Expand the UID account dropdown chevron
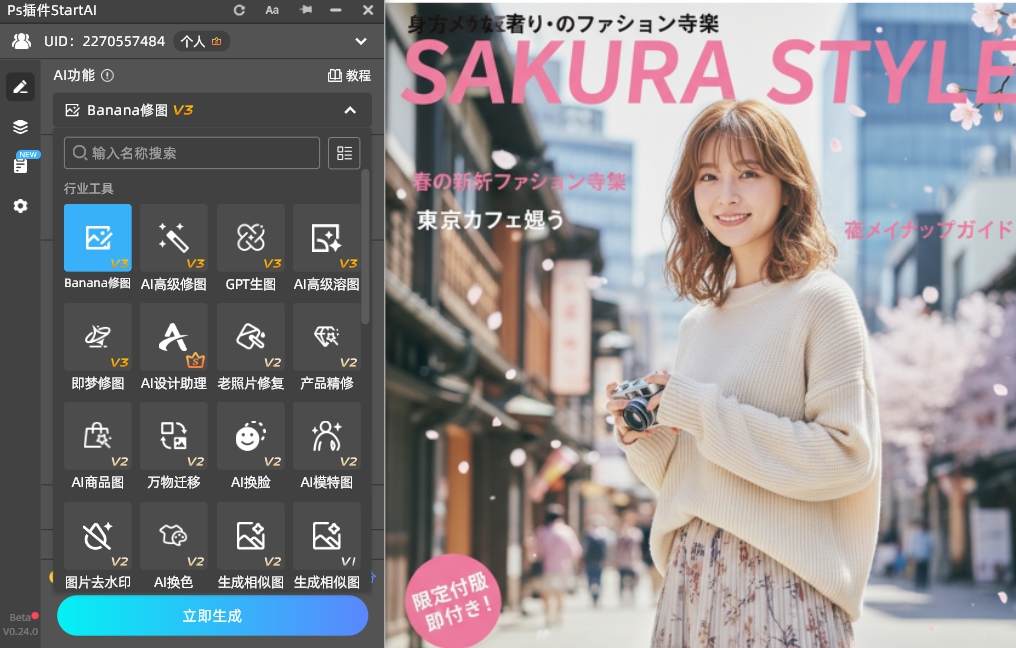 [361, 41]
